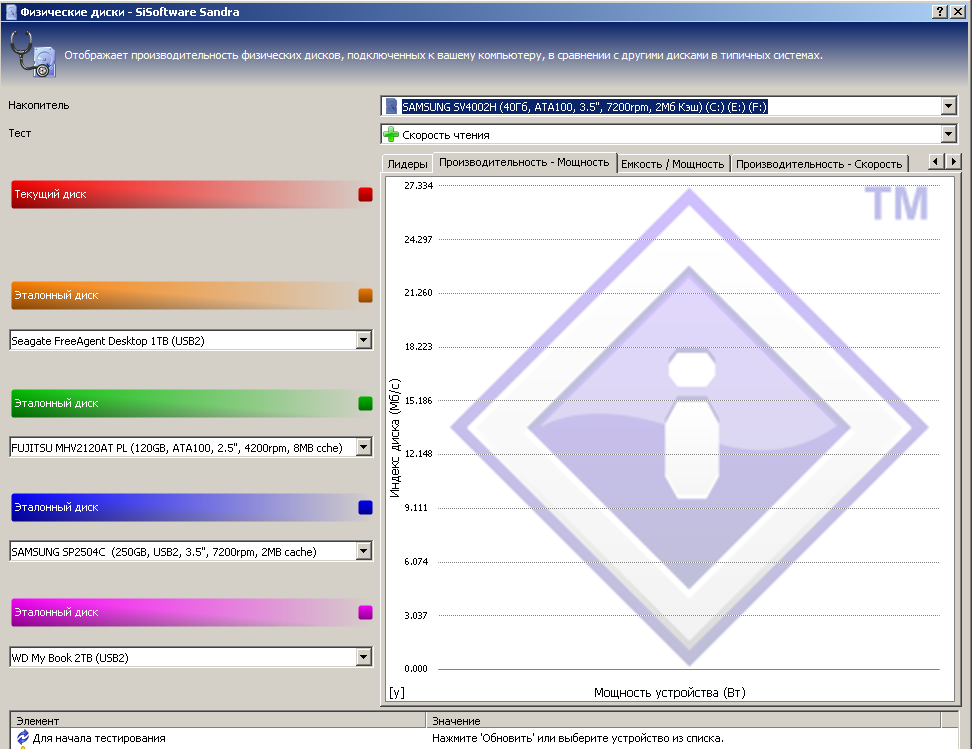Click the [y] axis toggle below the chart

[x=397, y=693]
